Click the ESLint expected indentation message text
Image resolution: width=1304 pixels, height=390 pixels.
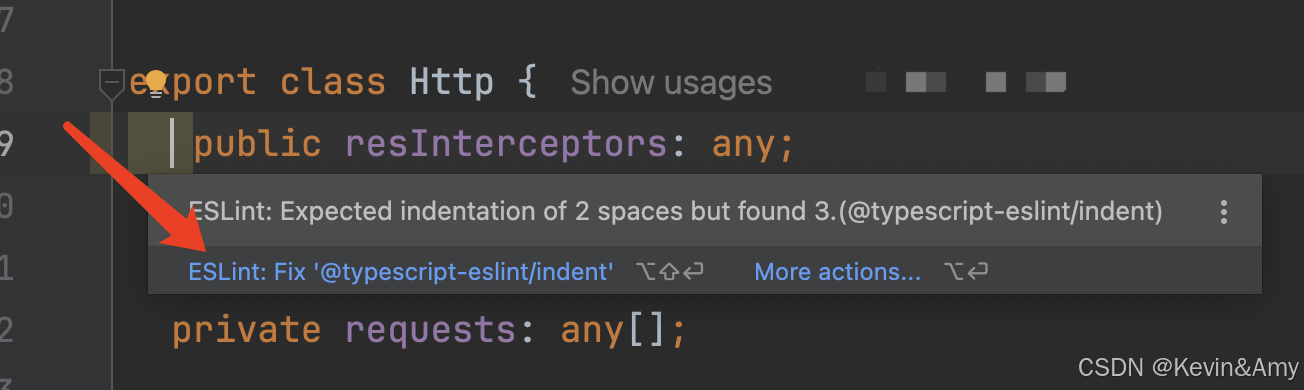point(675,211)
